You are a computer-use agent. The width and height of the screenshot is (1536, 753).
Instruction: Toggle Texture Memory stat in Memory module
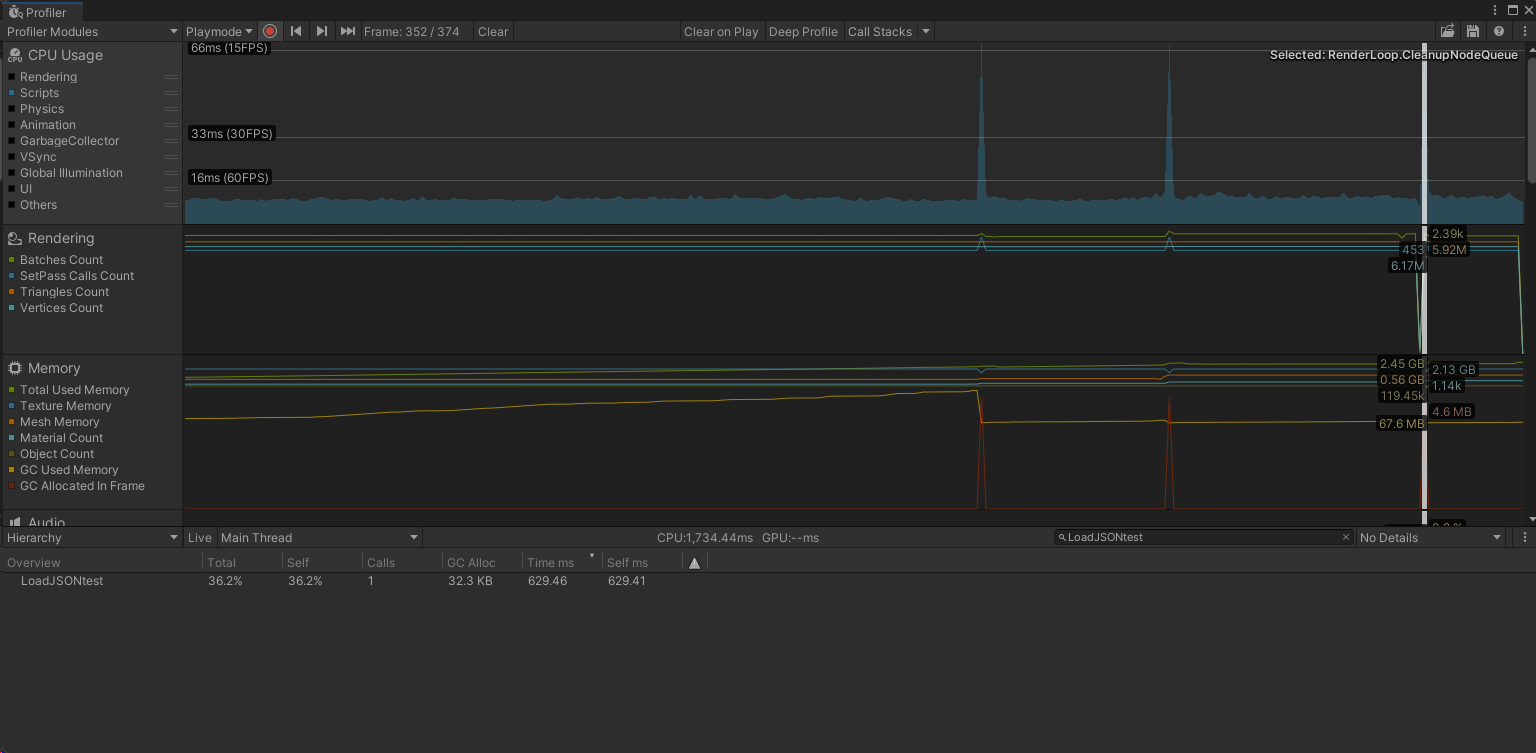pyautogui.click(x=12, y=406)
